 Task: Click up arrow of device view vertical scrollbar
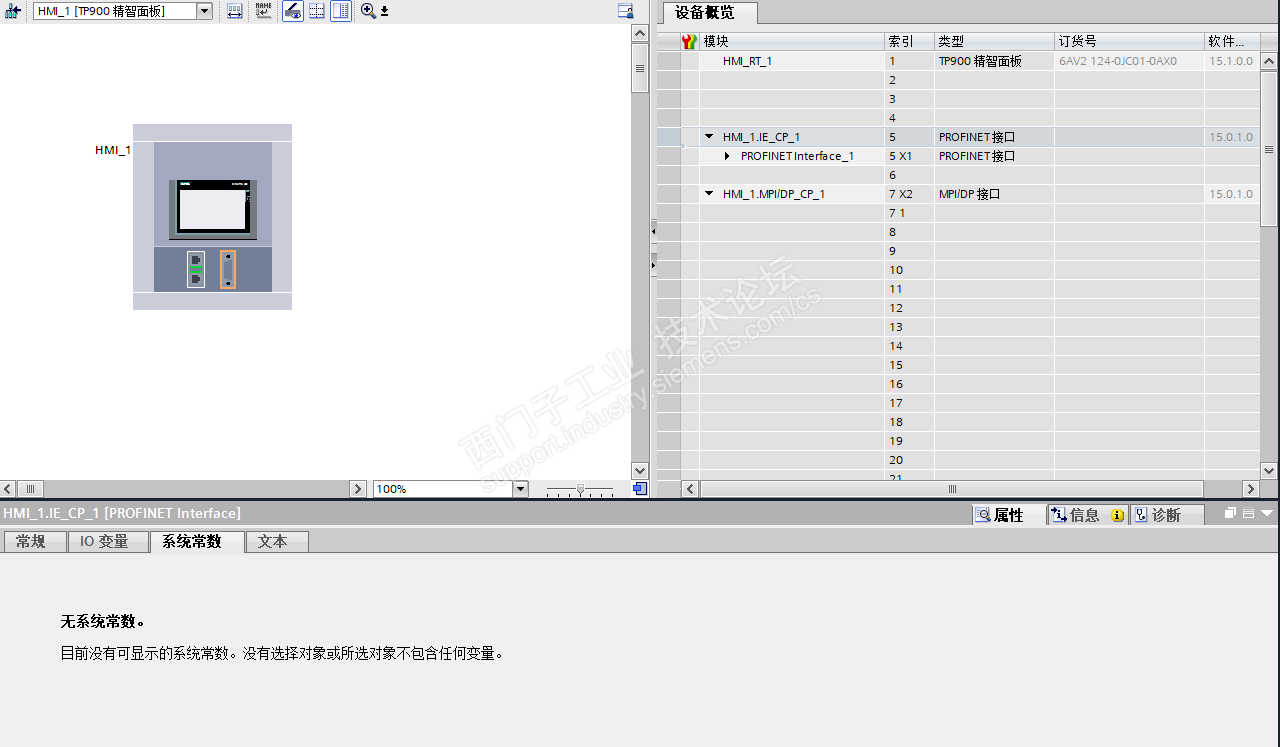[x=640, y=34]
